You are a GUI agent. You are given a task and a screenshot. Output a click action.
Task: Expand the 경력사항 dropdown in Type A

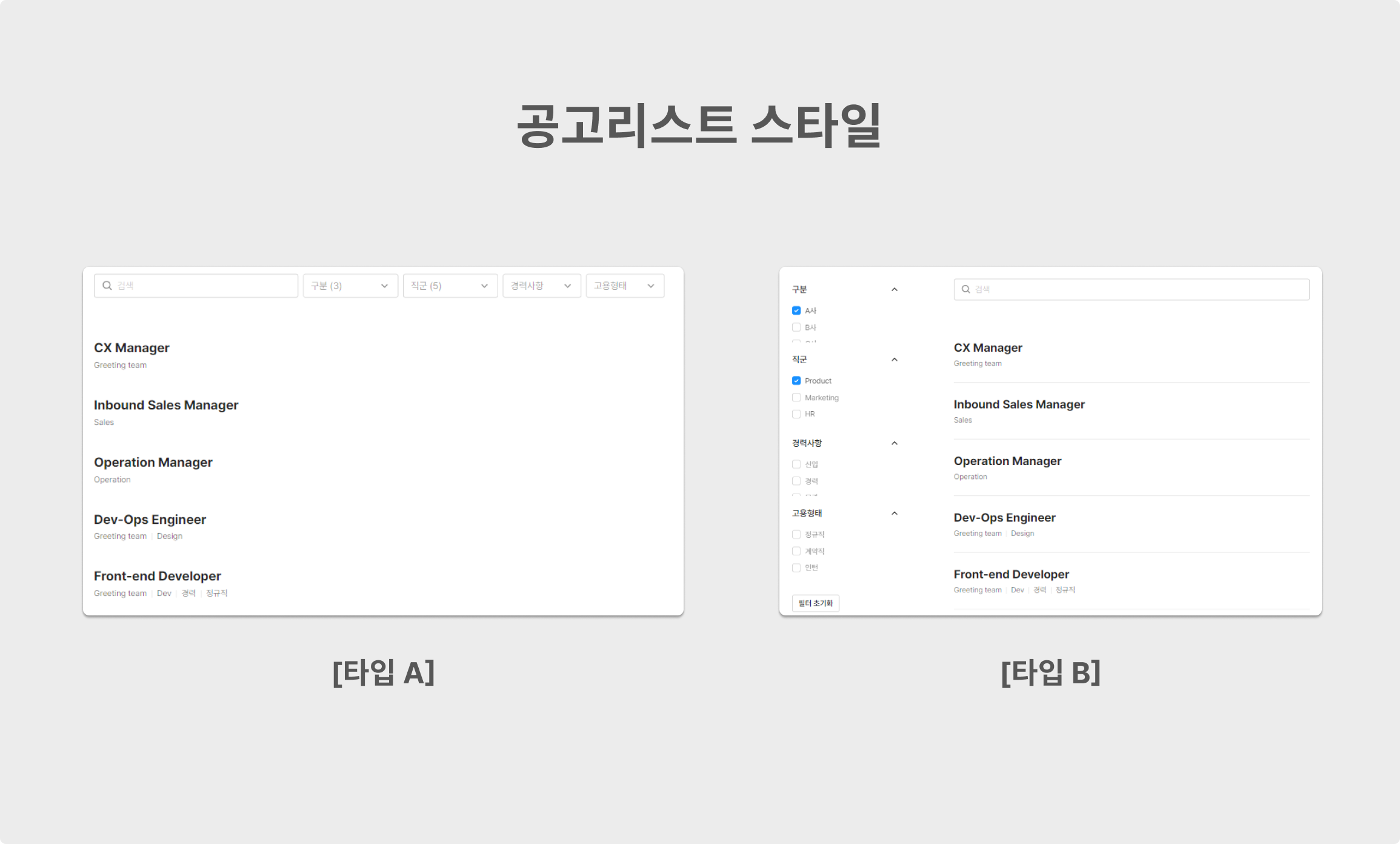[x=541, y=286]
